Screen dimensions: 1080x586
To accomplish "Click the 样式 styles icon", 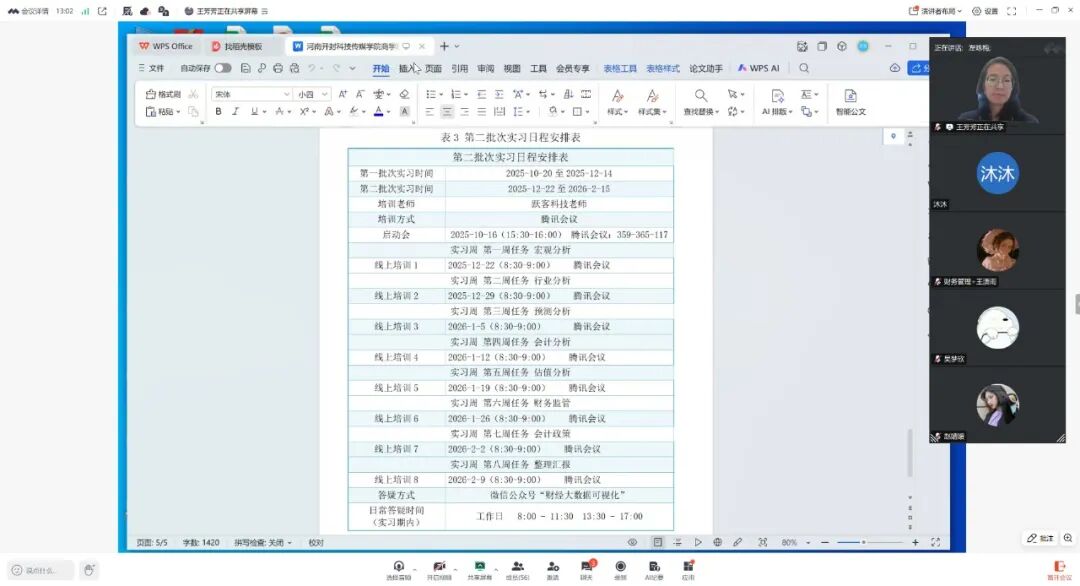I will click(616, 103).
